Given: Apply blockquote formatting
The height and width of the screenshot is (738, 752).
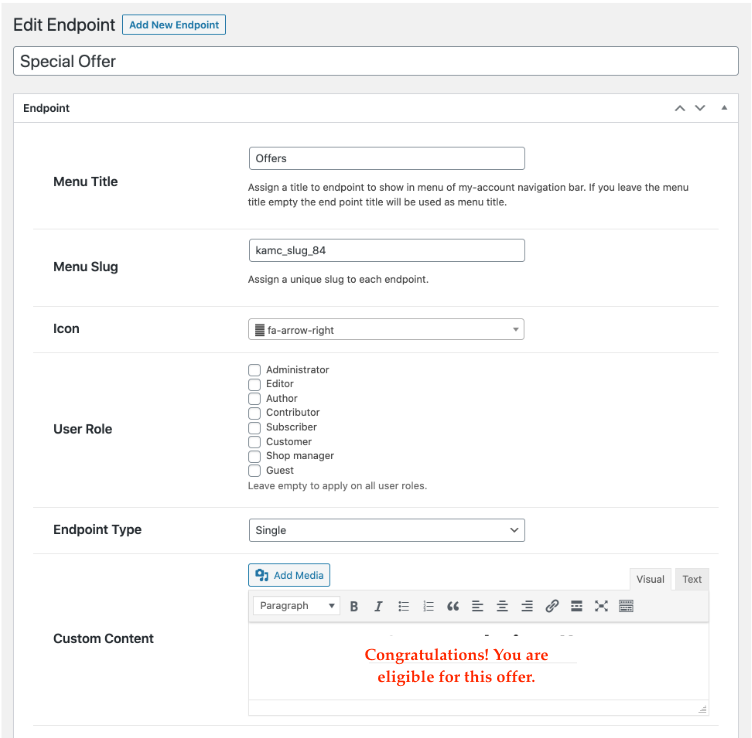Looking at the screenshot, I should (453, 606).
